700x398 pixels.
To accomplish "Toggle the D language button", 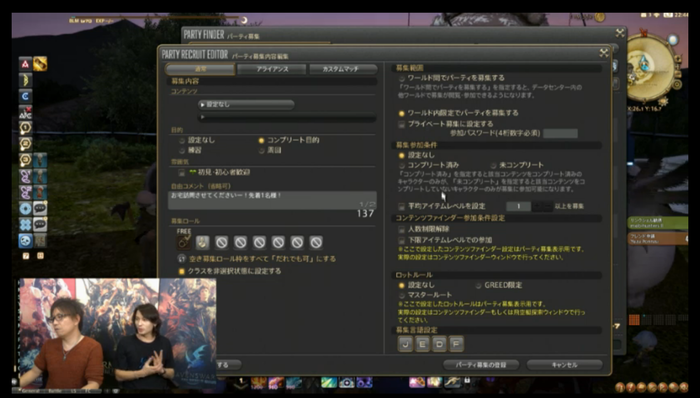I will (439, 344).
